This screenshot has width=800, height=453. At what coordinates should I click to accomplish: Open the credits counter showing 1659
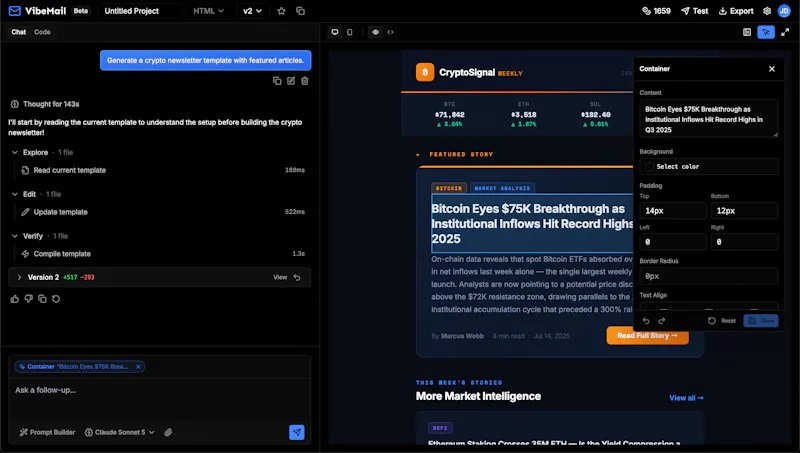[656, 11]
